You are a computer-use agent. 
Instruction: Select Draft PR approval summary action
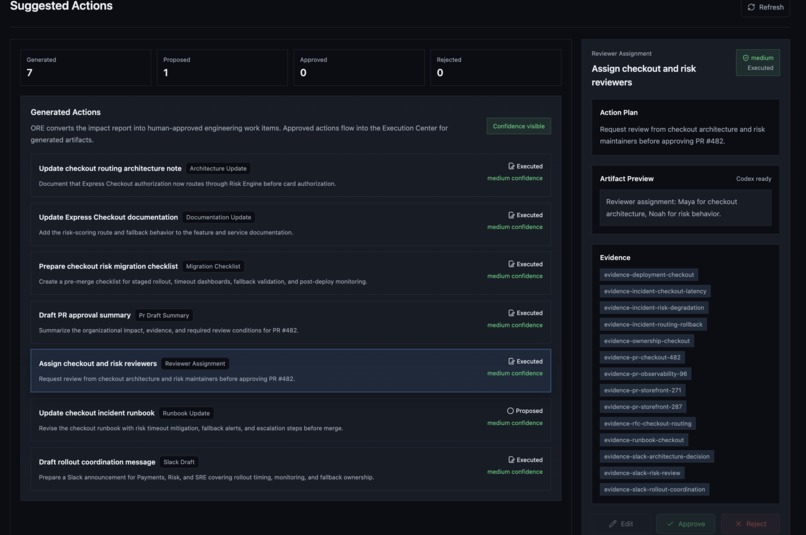(x=290, y=322)
